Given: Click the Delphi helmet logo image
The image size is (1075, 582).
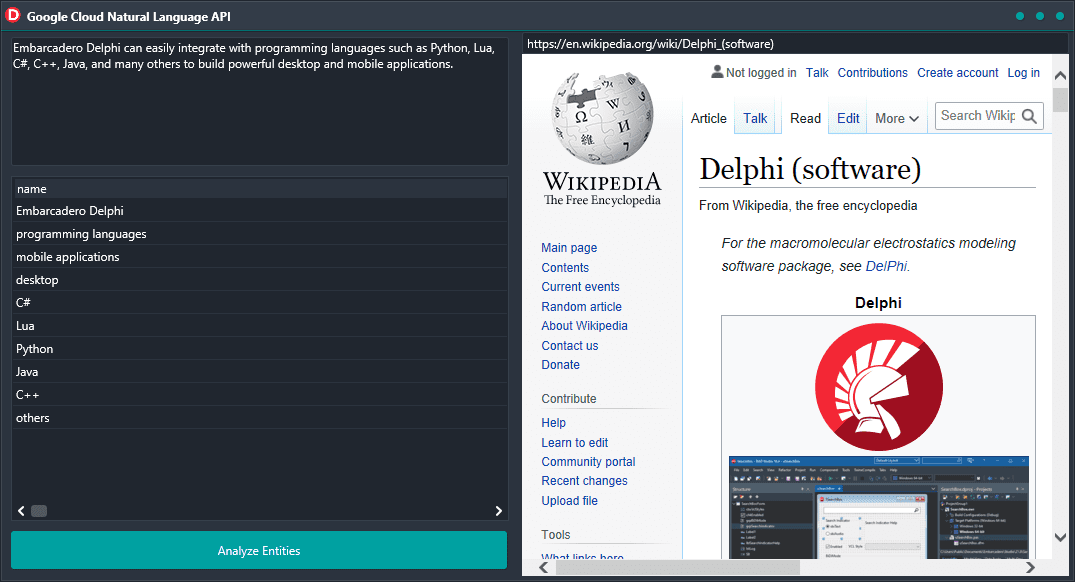Looking at the screenshot, I should 878,387.
